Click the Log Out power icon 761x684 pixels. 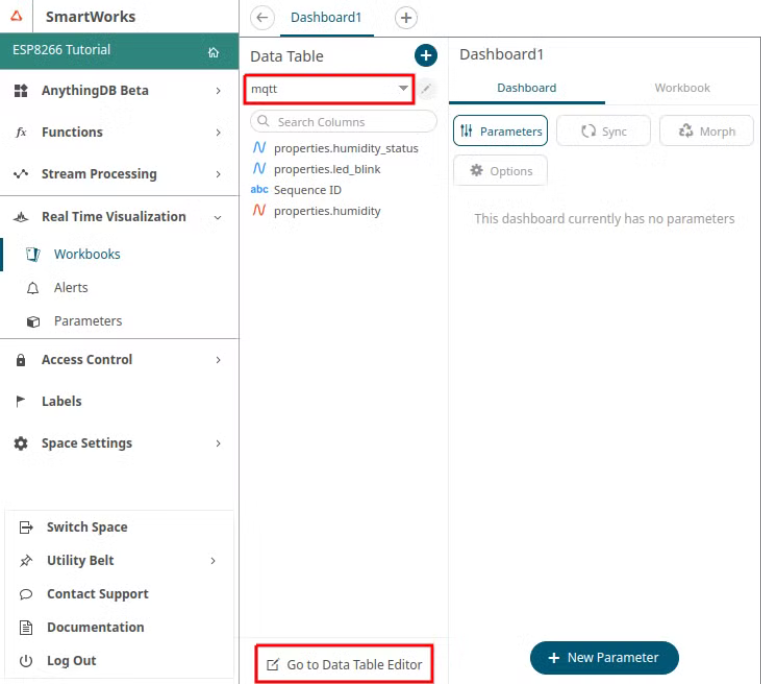coord(27,661)
